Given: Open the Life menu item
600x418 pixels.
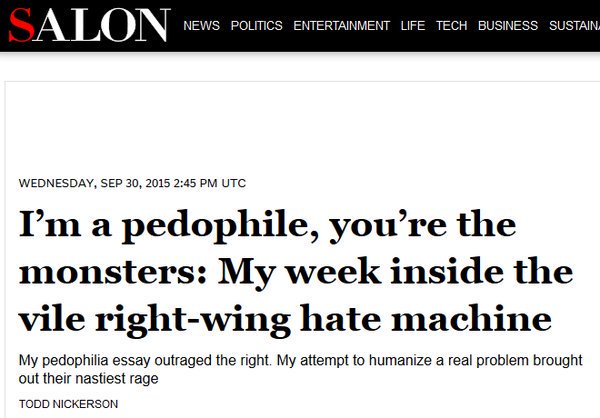Looking at the screenshot, I should (x=412, y=25).
